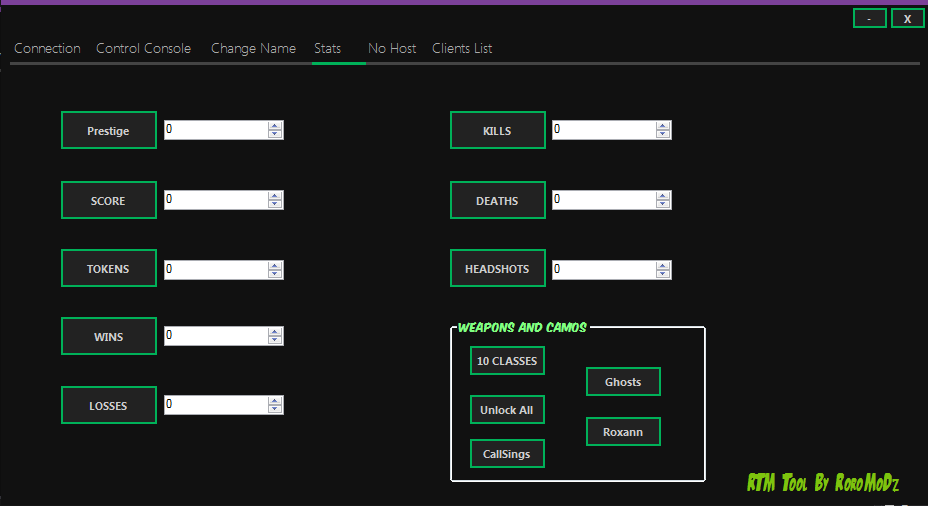Minimize the RTM Tool window

coord(869,18)
